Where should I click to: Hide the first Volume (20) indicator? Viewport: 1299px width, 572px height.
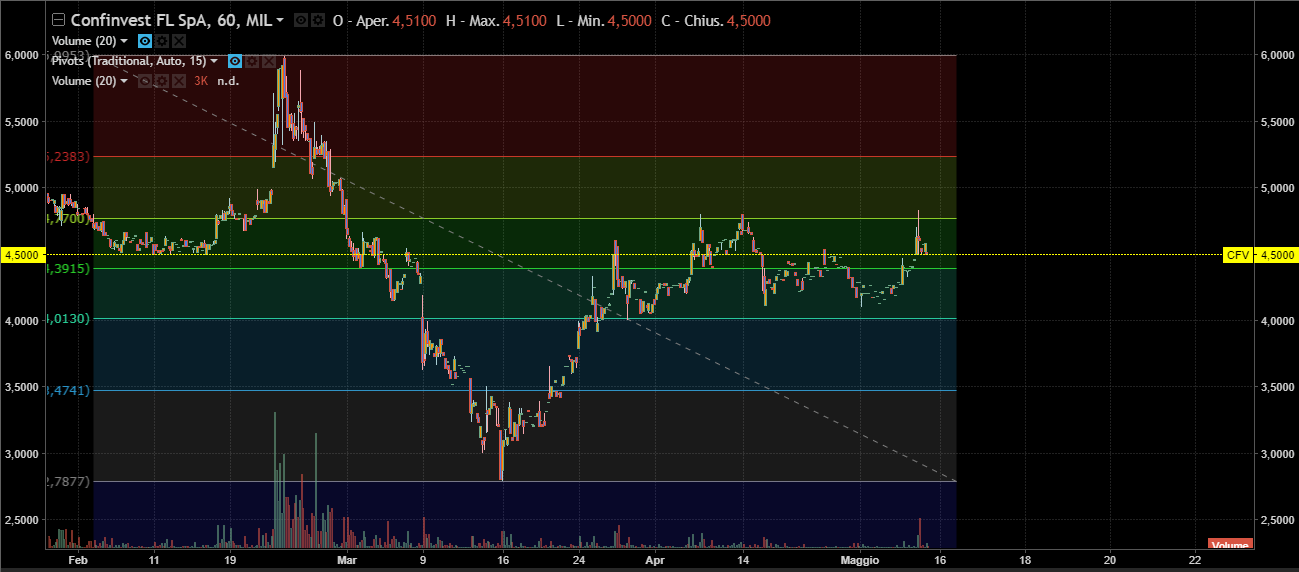tap(145, 41)
